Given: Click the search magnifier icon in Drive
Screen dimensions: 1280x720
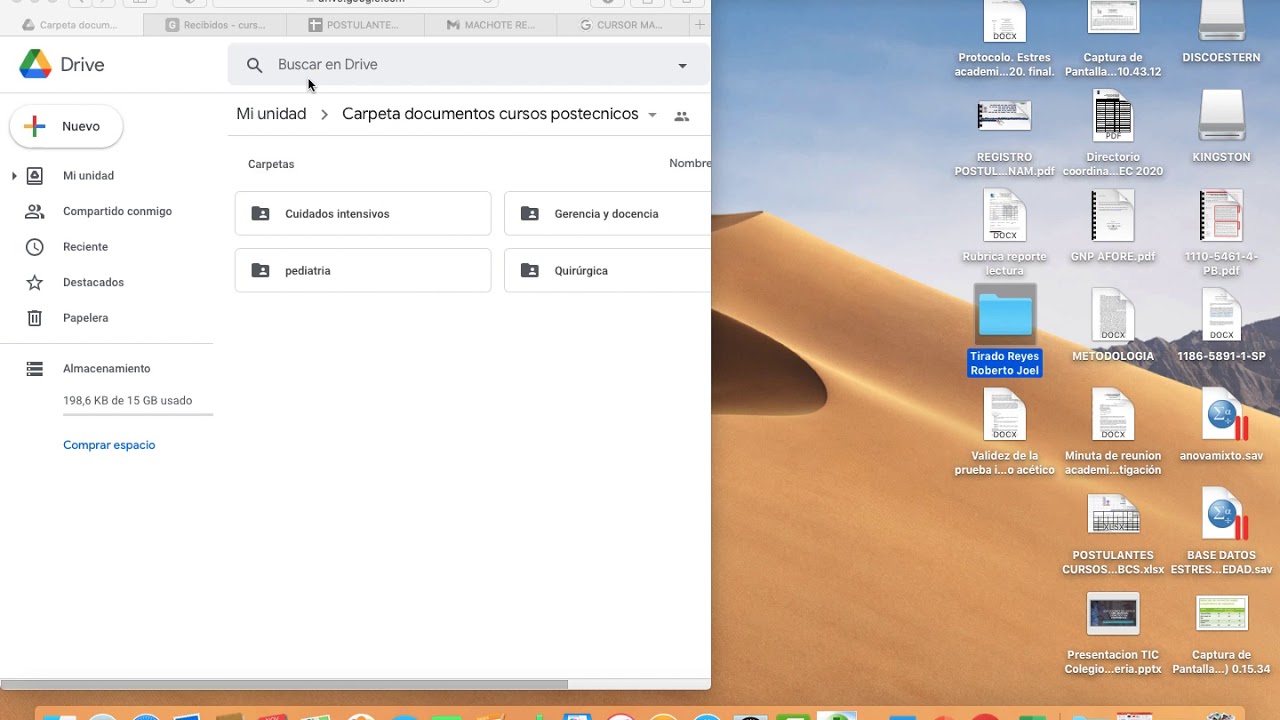Looking at the screenshot, I should 255,65.
